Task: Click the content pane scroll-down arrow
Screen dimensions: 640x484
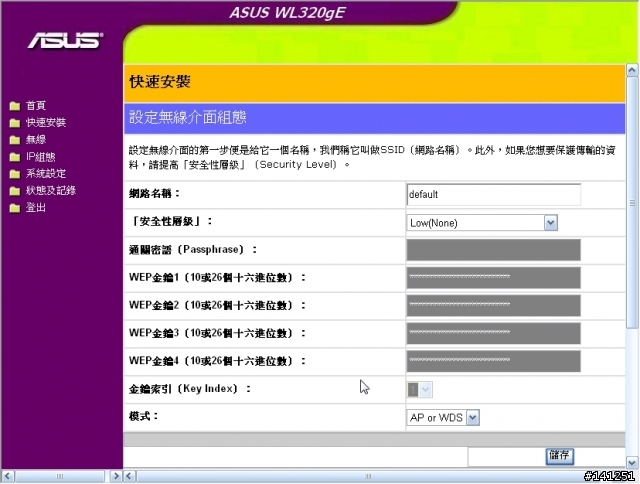Action: (x=632, y=462)
